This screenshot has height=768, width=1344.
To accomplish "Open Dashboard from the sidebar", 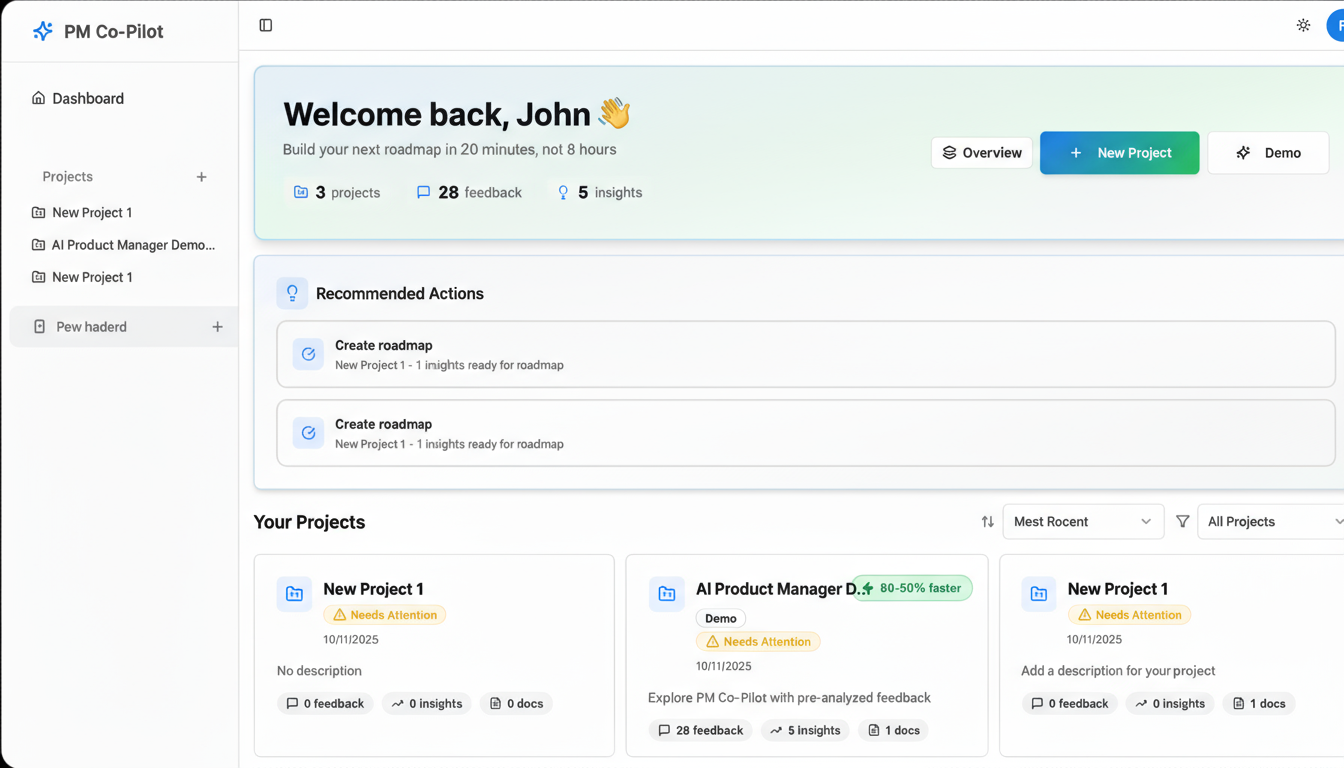I will coord(88,98).
